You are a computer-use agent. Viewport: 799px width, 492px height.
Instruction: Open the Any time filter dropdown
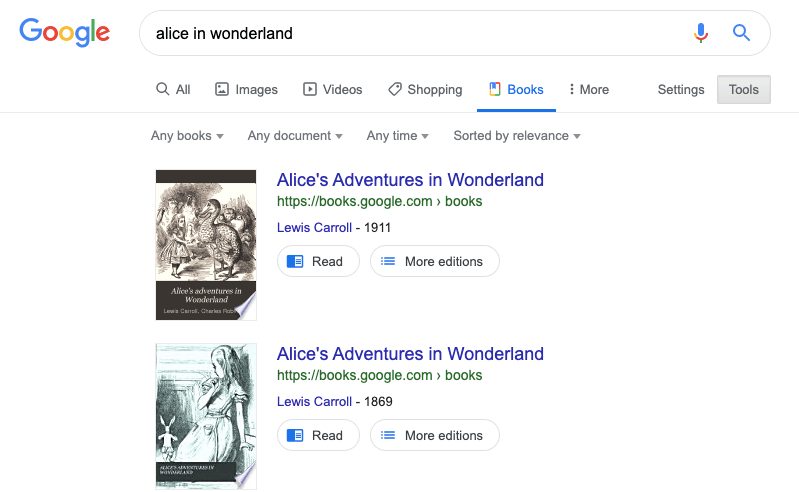(x=397, y=136)
